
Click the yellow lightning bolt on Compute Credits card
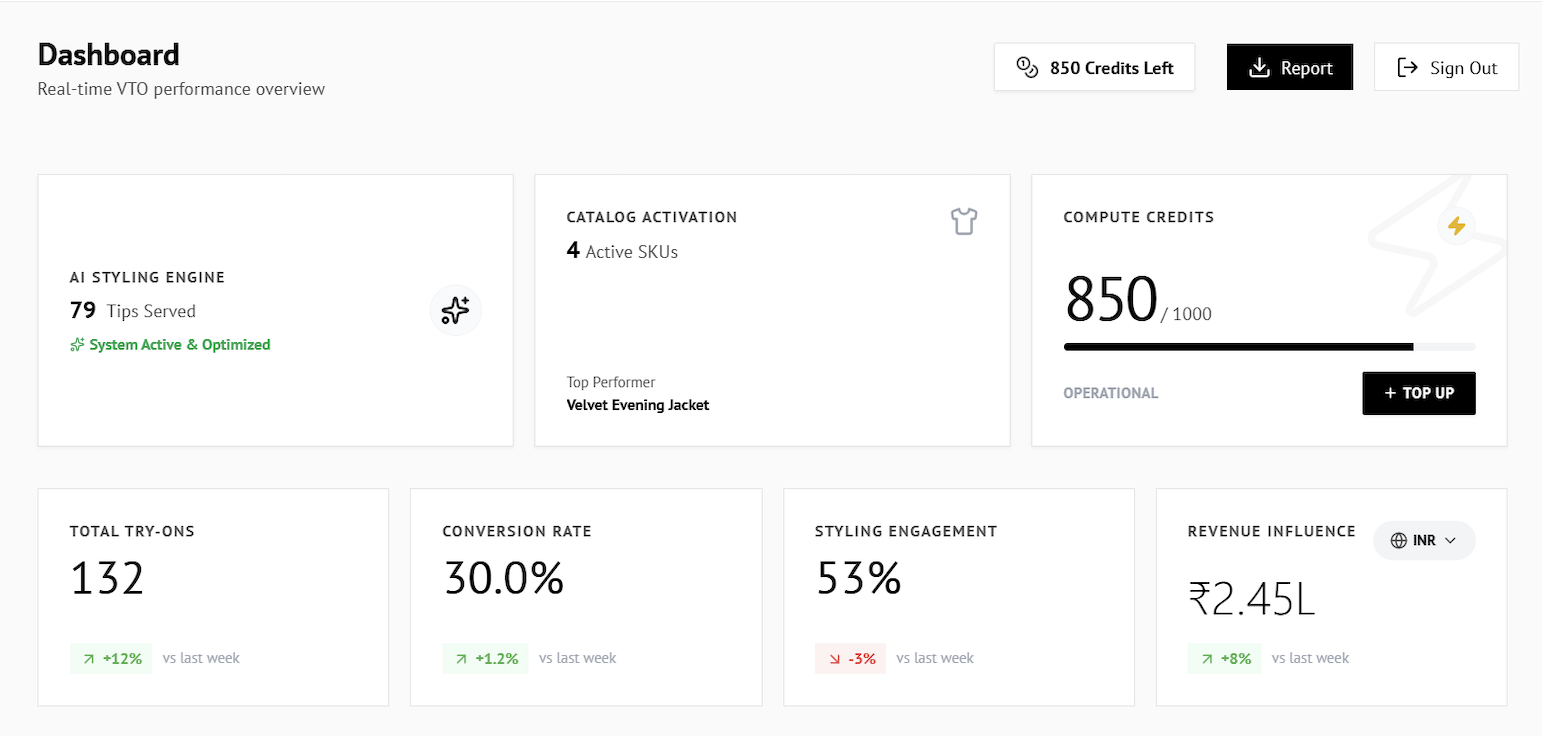pyautogui.click(x=1457, y=225)
